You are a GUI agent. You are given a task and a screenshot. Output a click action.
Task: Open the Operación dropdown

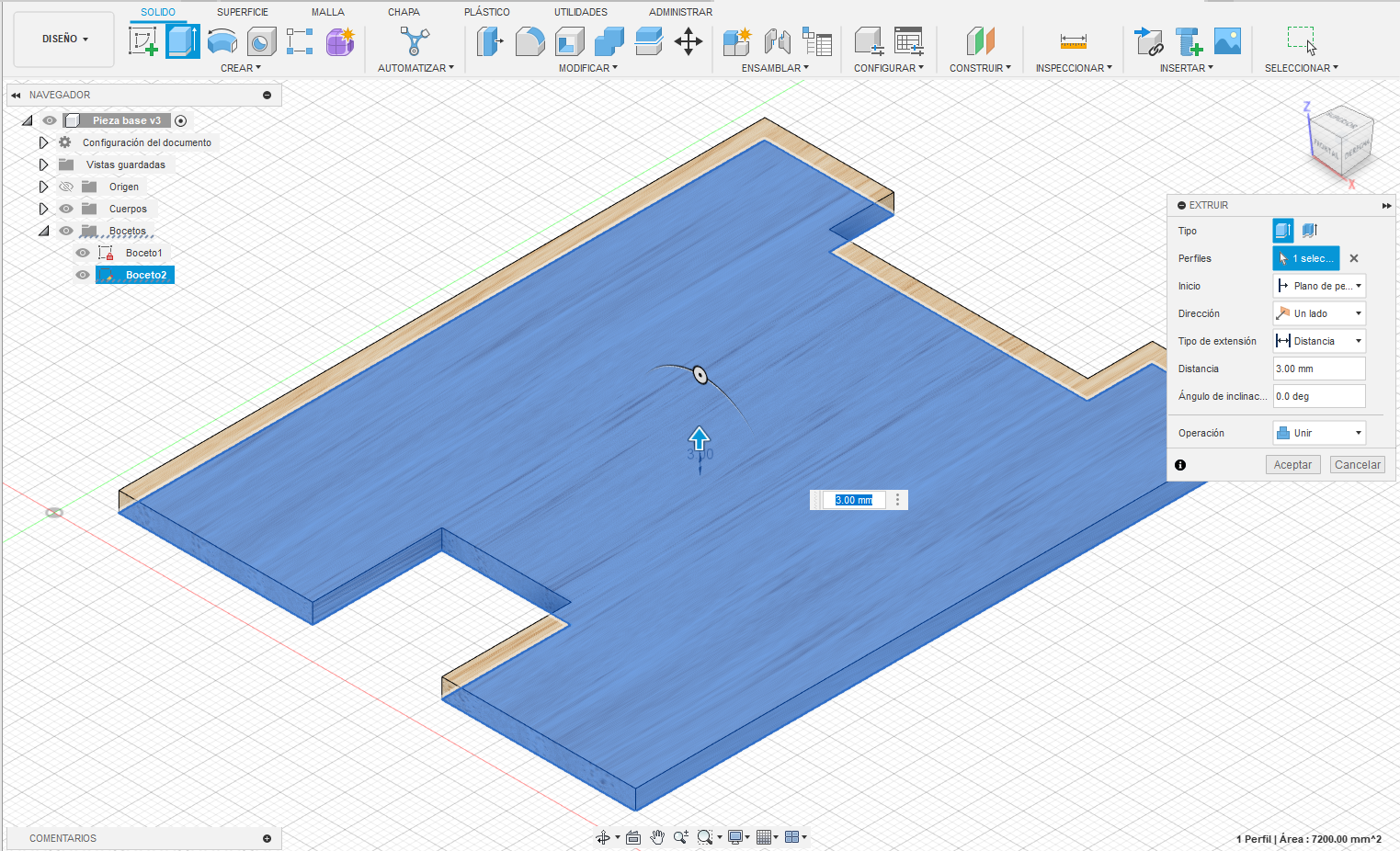(x=1319, y=433)
